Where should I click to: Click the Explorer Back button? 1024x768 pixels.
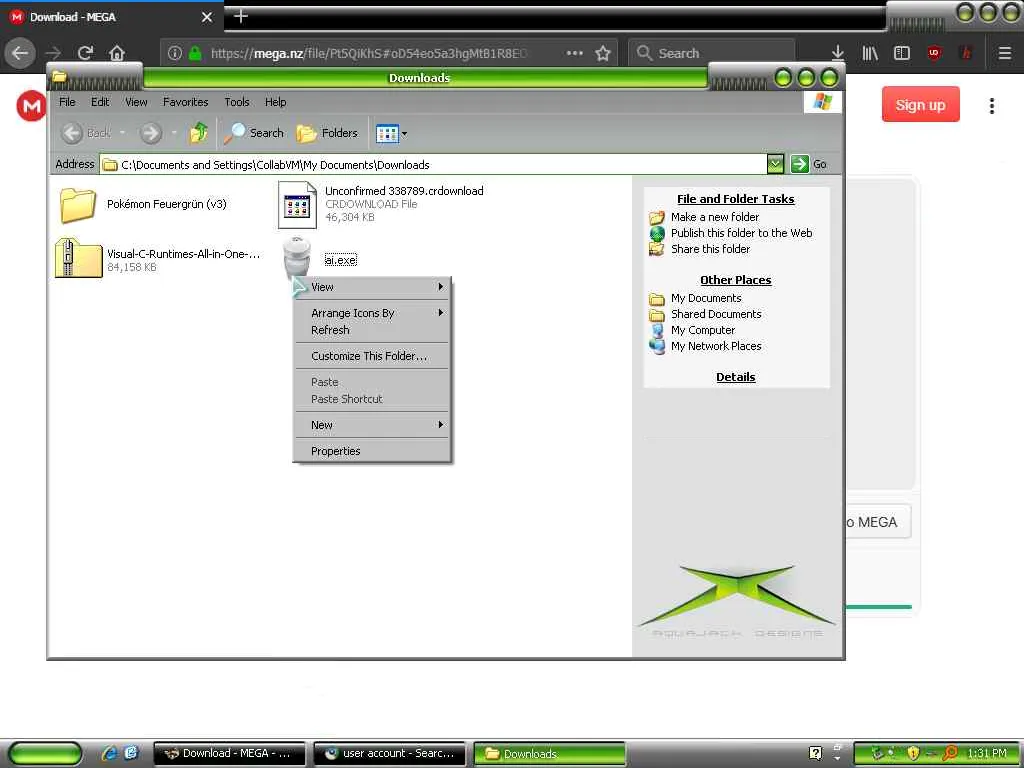87,133
